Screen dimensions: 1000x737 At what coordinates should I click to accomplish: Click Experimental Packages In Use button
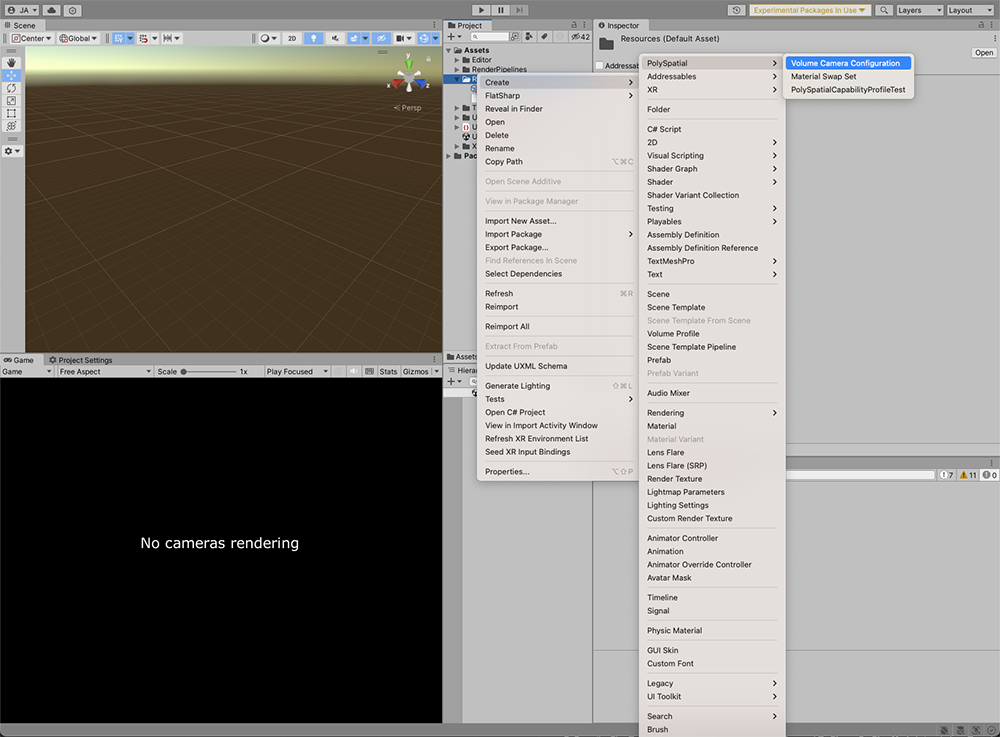coord(811,10)
